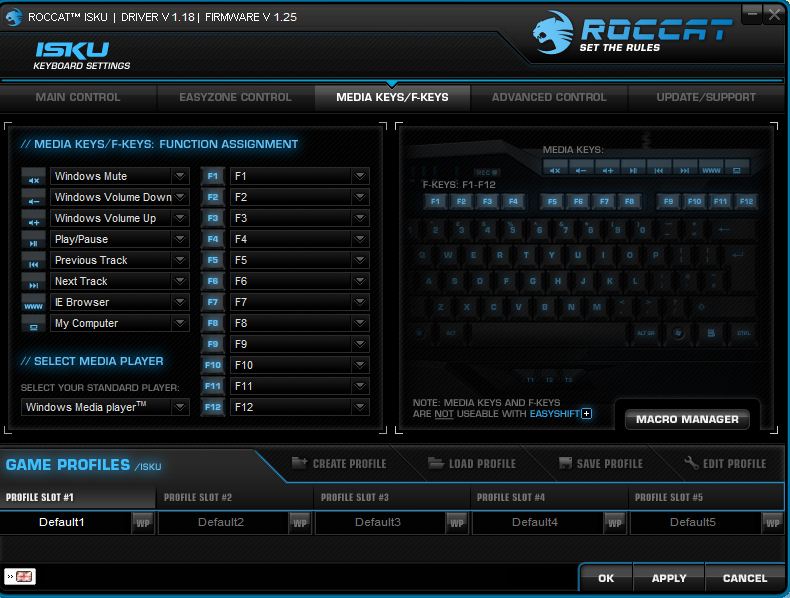Toggle the WP button for Default5 profile
Image resolution: width=790 pixels, height=598 pixels.
point(772,523)
